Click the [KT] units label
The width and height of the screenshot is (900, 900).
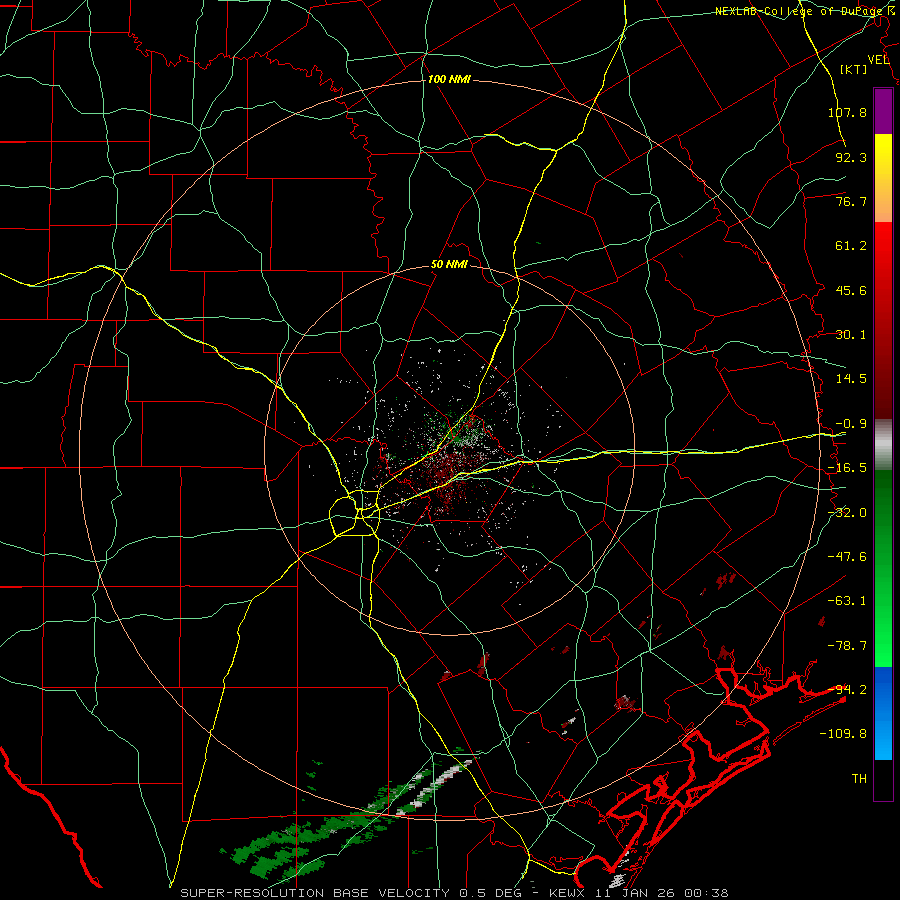point(854,69)
